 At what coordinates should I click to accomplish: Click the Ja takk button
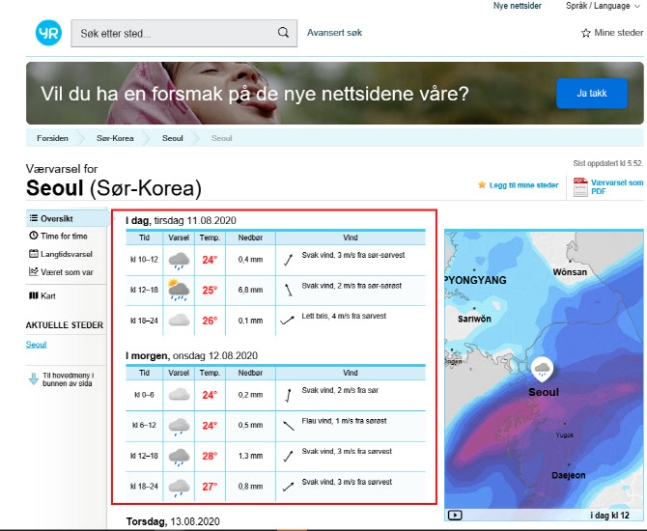coord(592,93)
